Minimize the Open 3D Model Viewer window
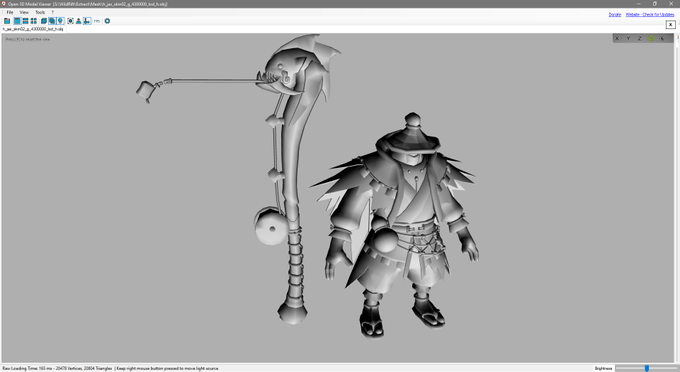Screen dimensions: 680x372 [638, 3]
